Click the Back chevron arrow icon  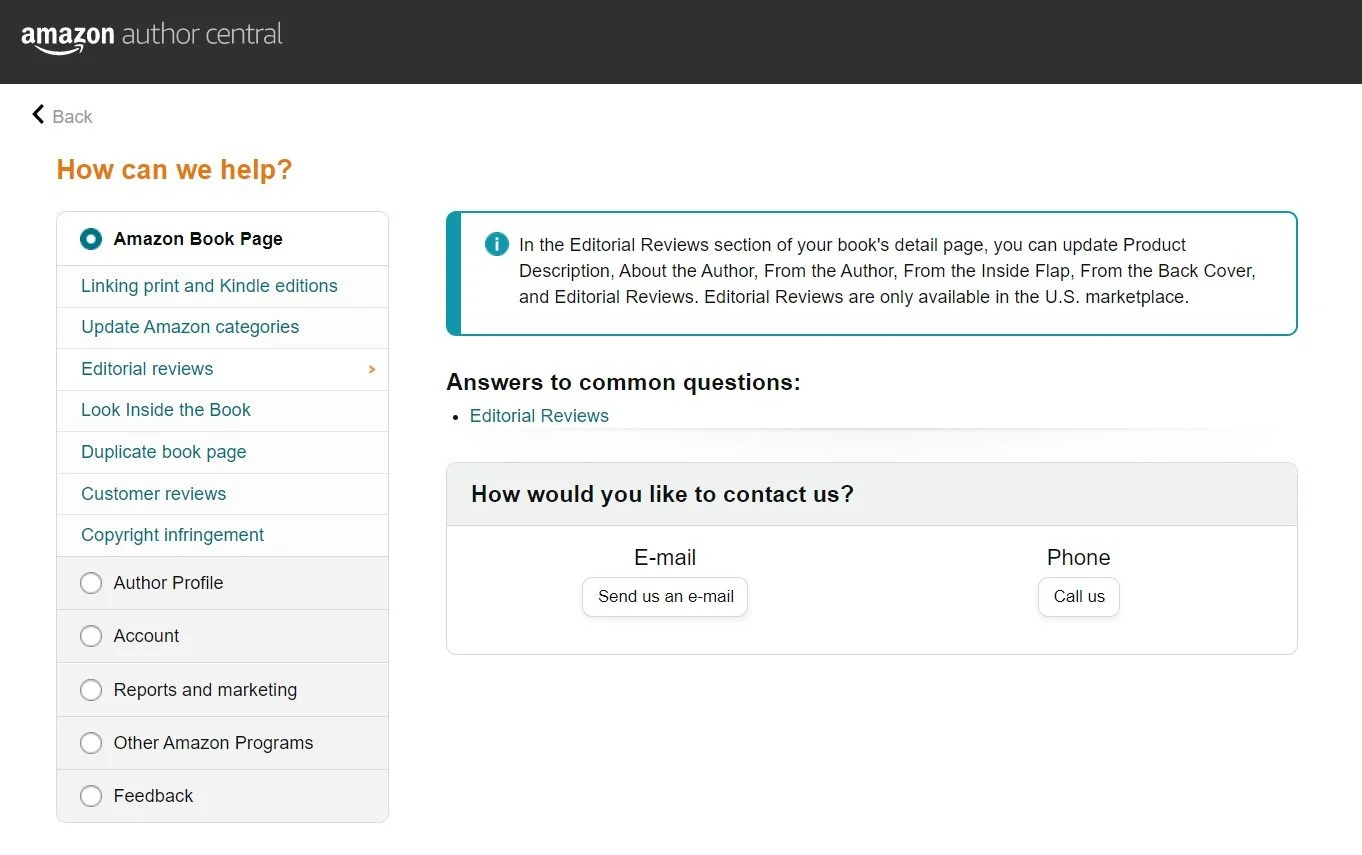point(38,115)
